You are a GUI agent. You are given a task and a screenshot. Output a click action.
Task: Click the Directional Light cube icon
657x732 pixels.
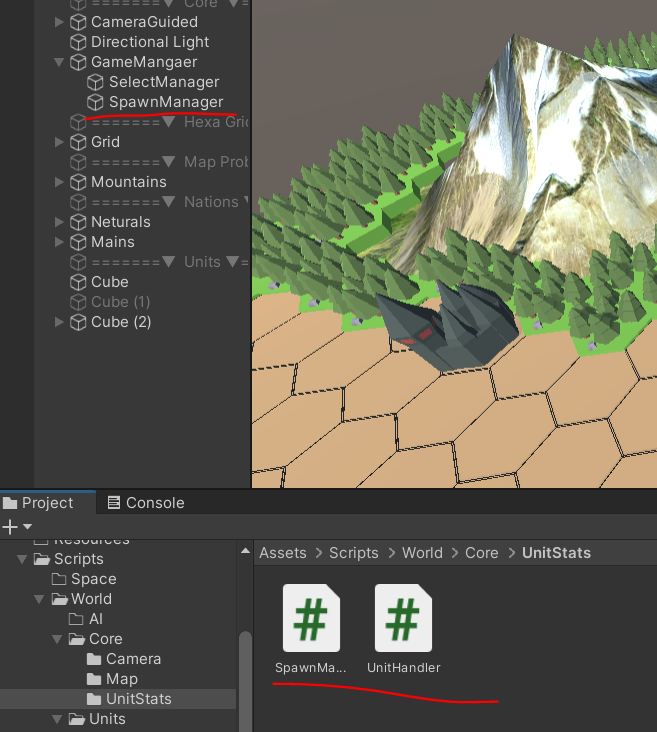(78, 42)
